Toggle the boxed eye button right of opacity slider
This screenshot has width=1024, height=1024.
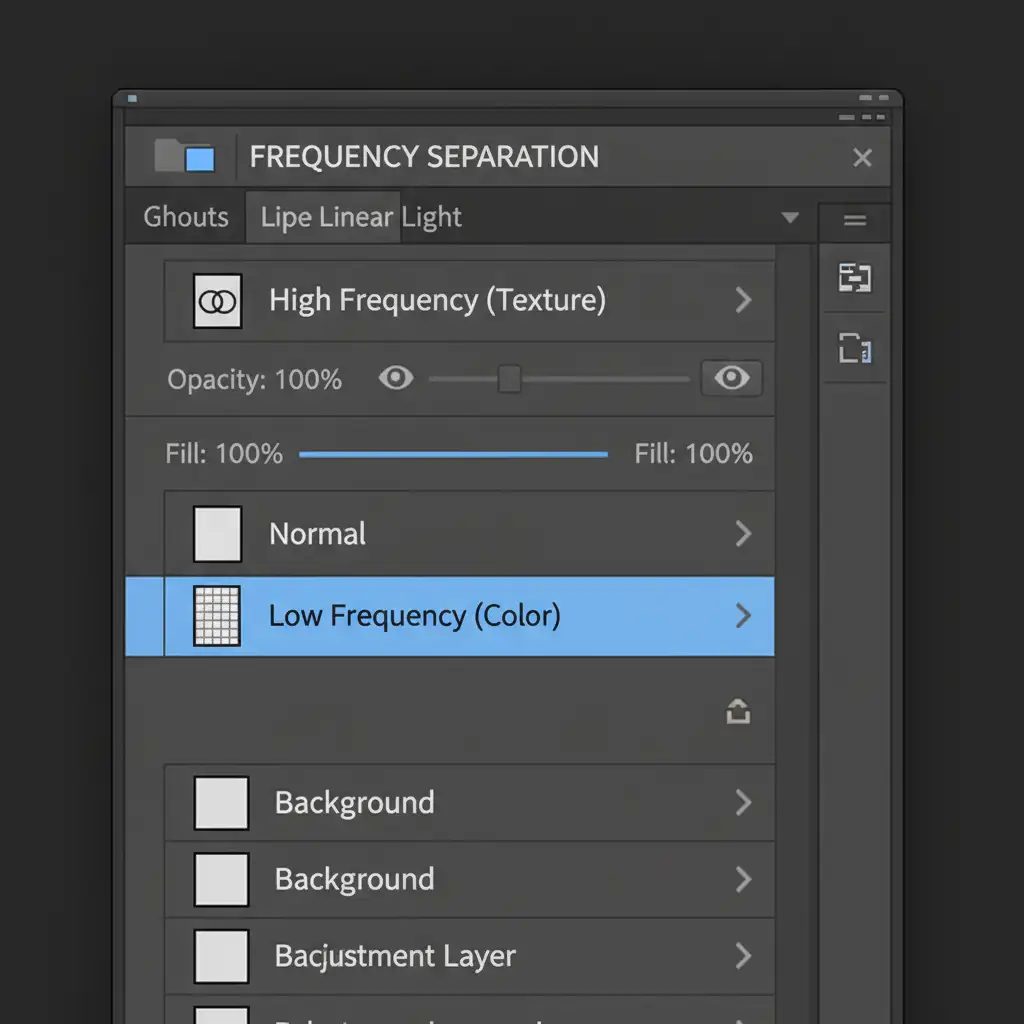732,378
